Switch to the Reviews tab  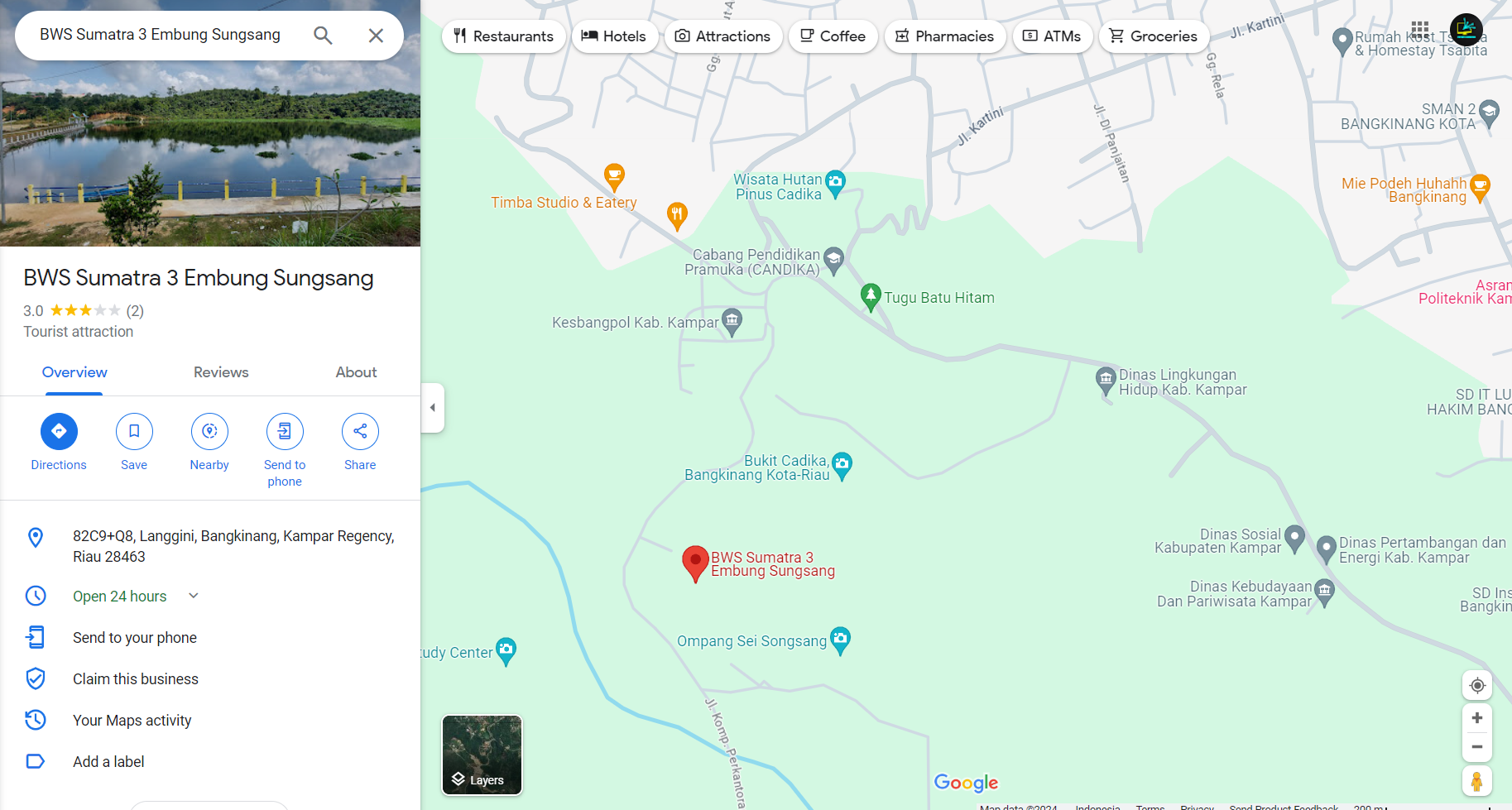pos(221,372)
